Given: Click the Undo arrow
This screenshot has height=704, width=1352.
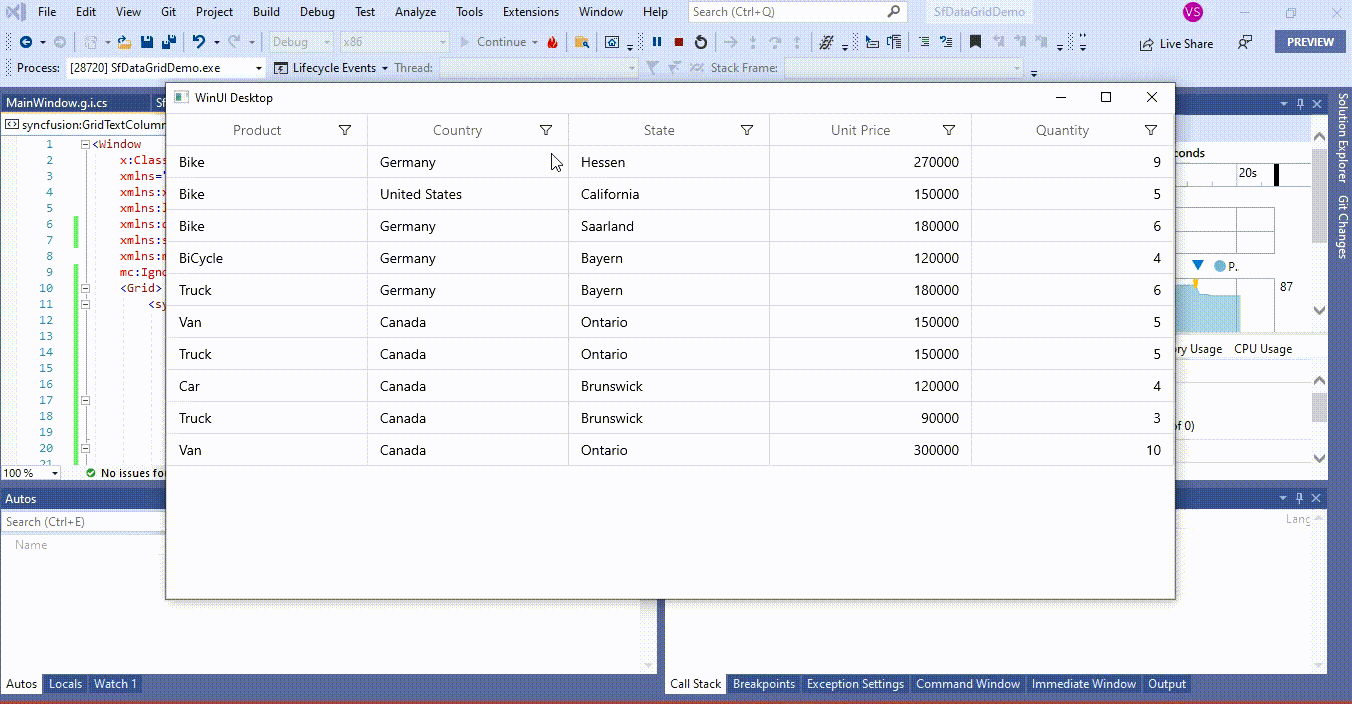Looking at the screenshot, I should (199, 42).
